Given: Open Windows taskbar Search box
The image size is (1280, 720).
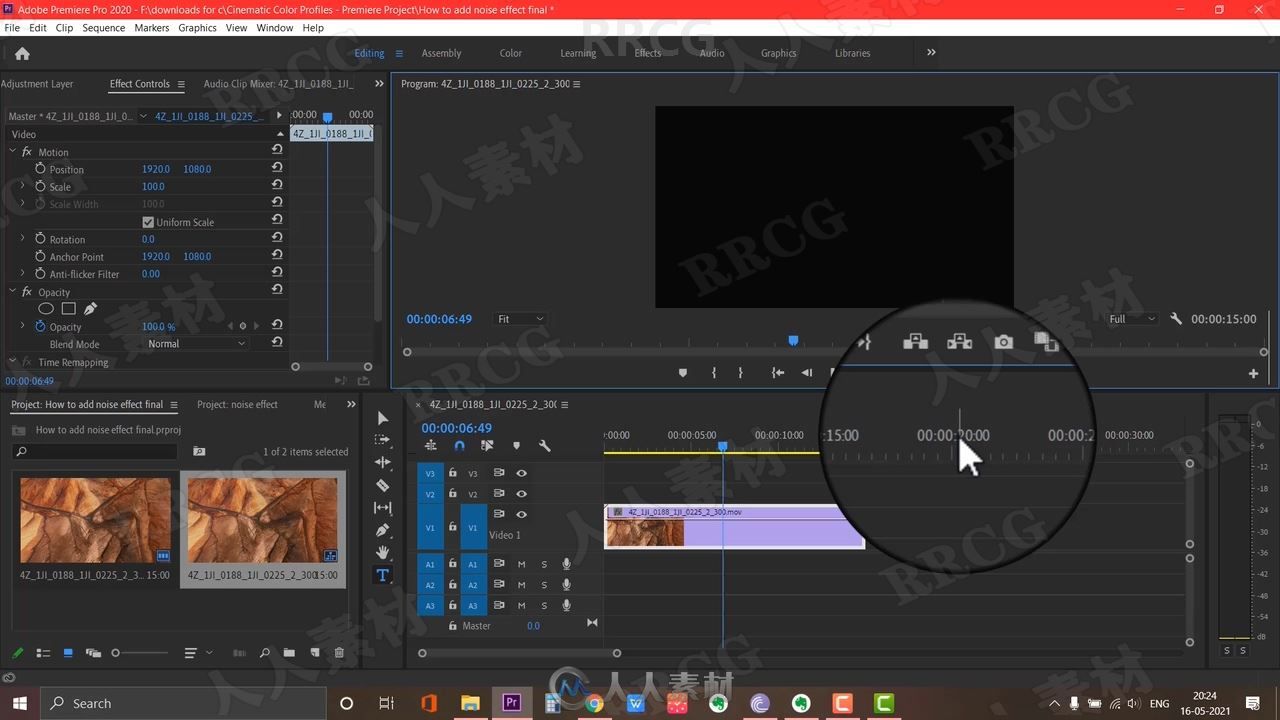Looking at the screenshot, I should click(x=184, y=704).
